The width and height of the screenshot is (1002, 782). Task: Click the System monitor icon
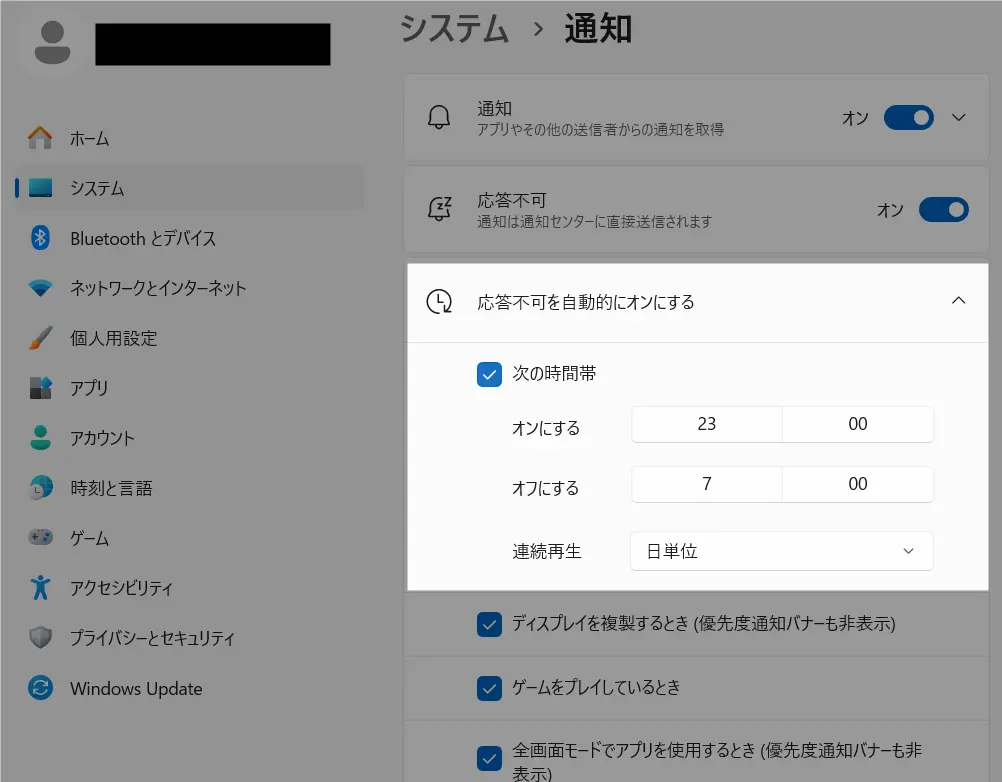[40, 188]
